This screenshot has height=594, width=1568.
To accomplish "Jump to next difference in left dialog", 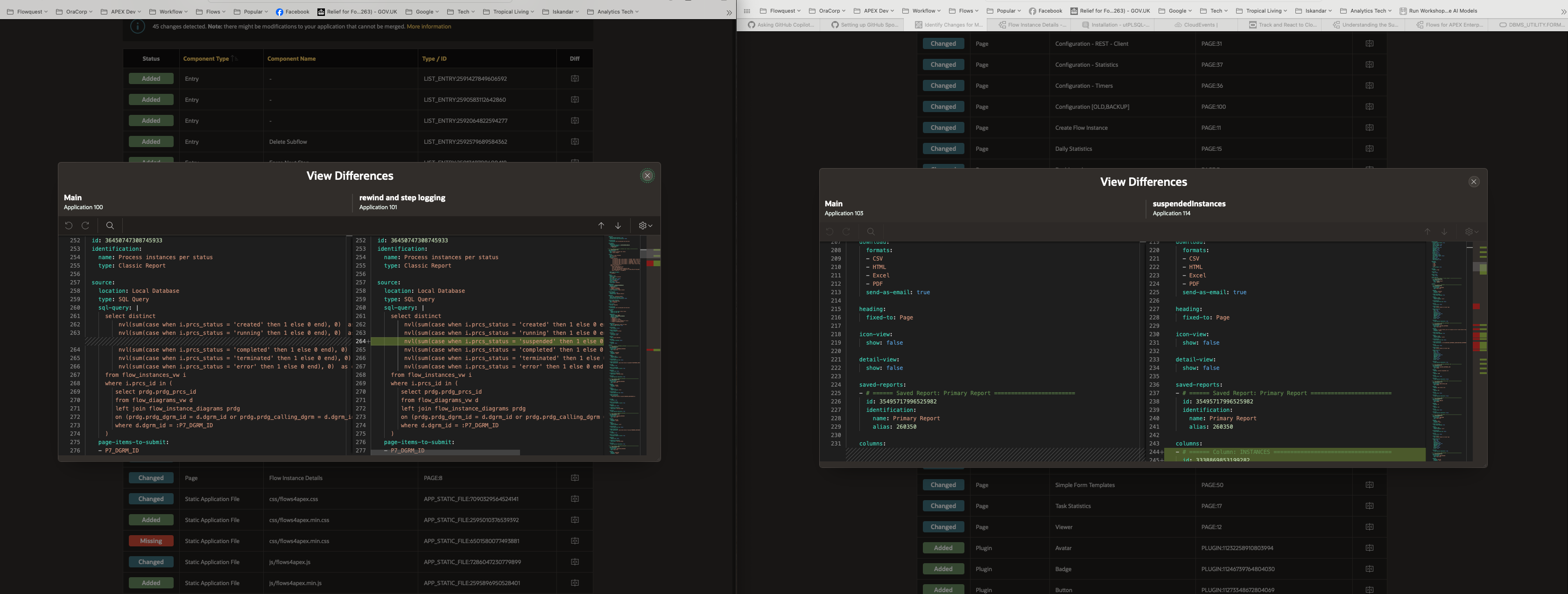I will 618,226.
